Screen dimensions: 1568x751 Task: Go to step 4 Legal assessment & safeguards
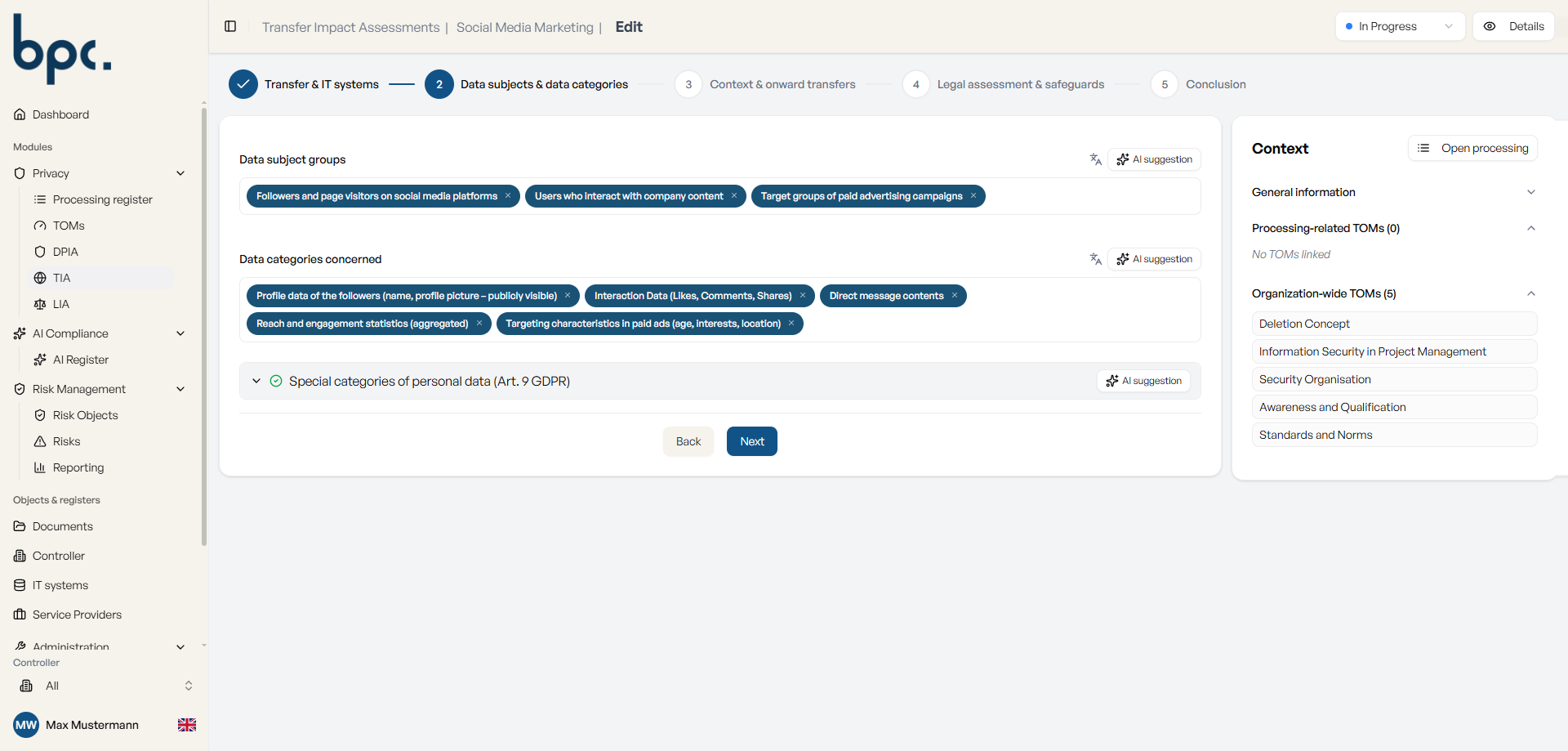[x=1004, y=84]
